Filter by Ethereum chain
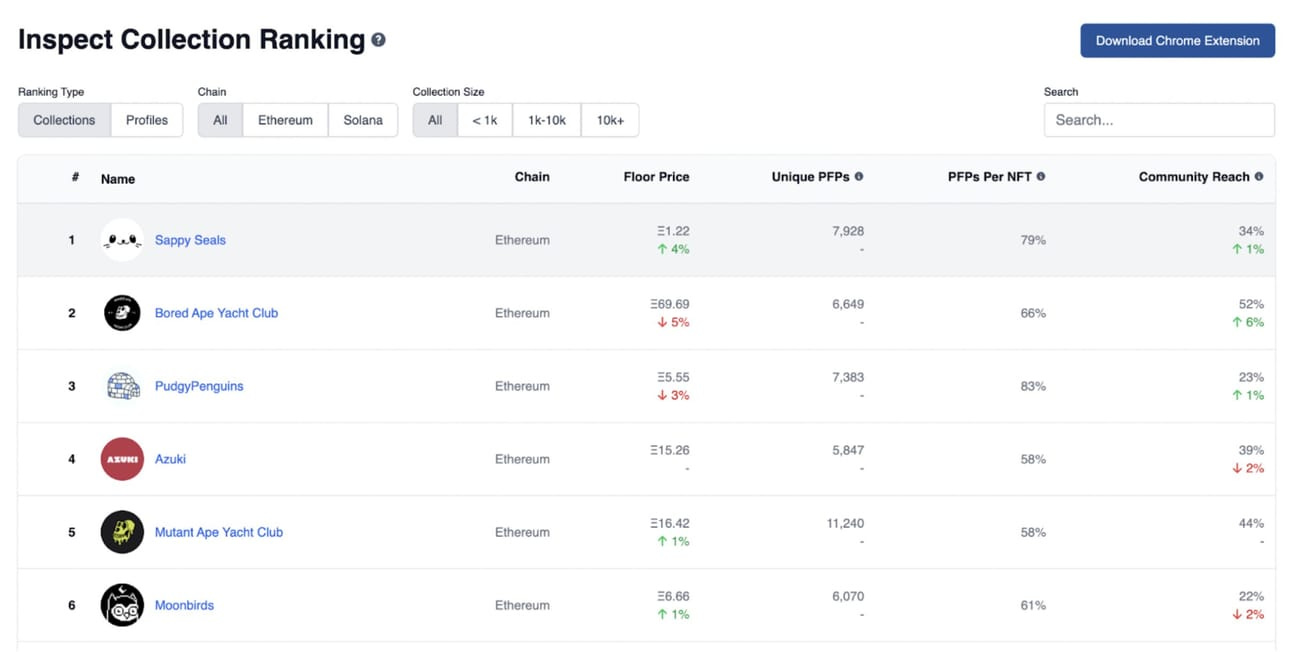 pyautogui.click(x=285, y=120)
